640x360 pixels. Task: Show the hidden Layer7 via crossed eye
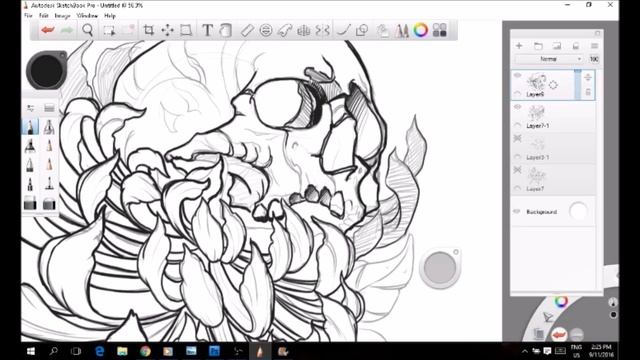(x=518, y=170)
